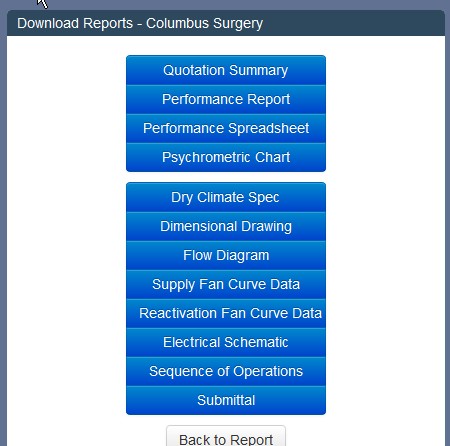
Task: Open the Electrical Schematic
Action: (226, 342)
